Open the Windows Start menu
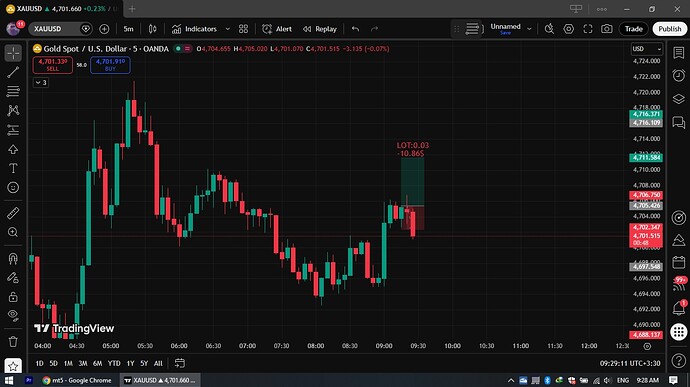 tap(9, 380)
